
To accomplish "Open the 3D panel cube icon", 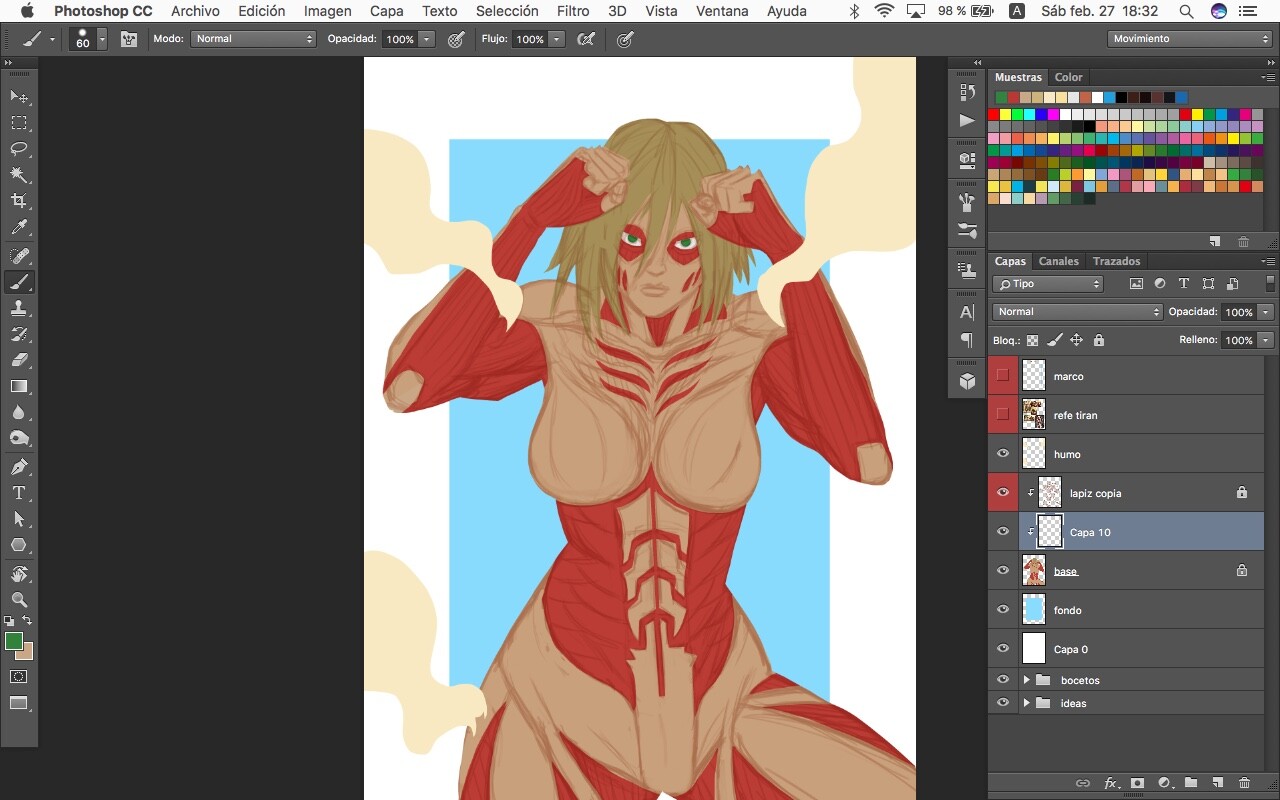I will pos(967,381).
